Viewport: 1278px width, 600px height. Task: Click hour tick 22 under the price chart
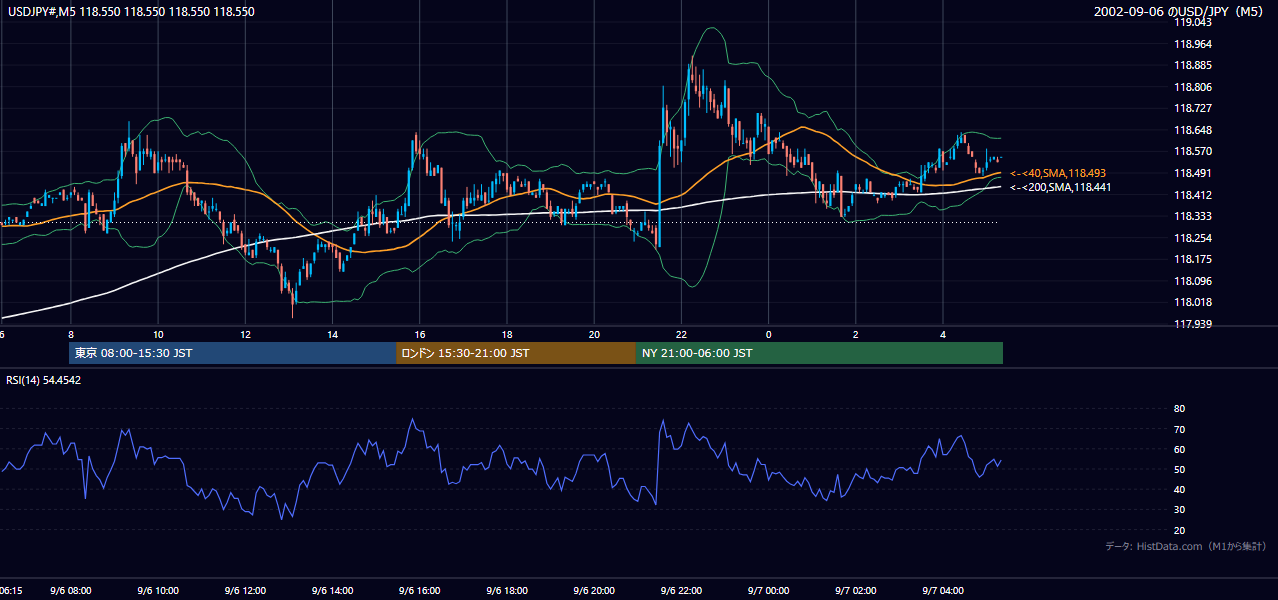pos(681,334)
